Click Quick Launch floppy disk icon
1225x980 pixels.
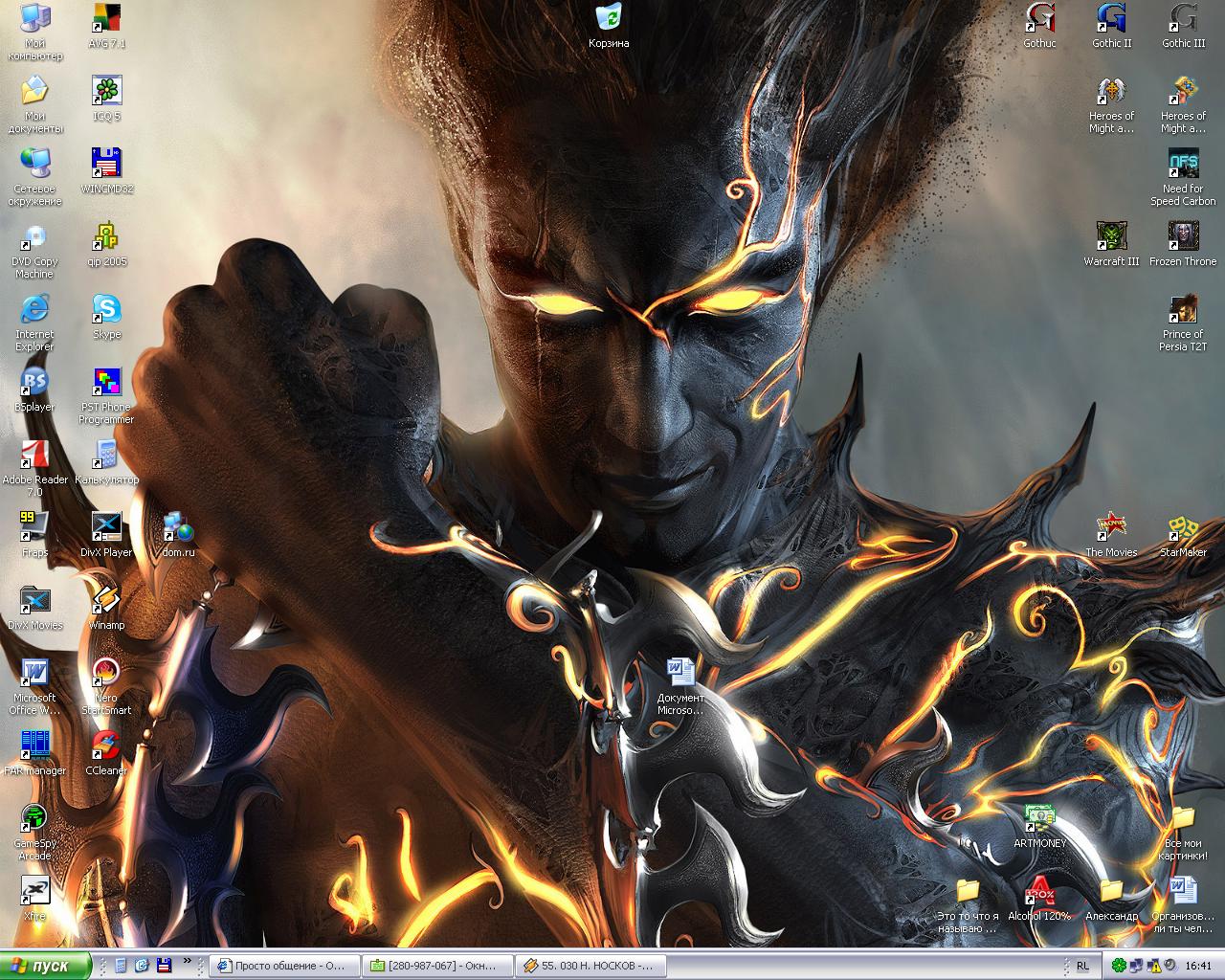click(x=164, y=966)
